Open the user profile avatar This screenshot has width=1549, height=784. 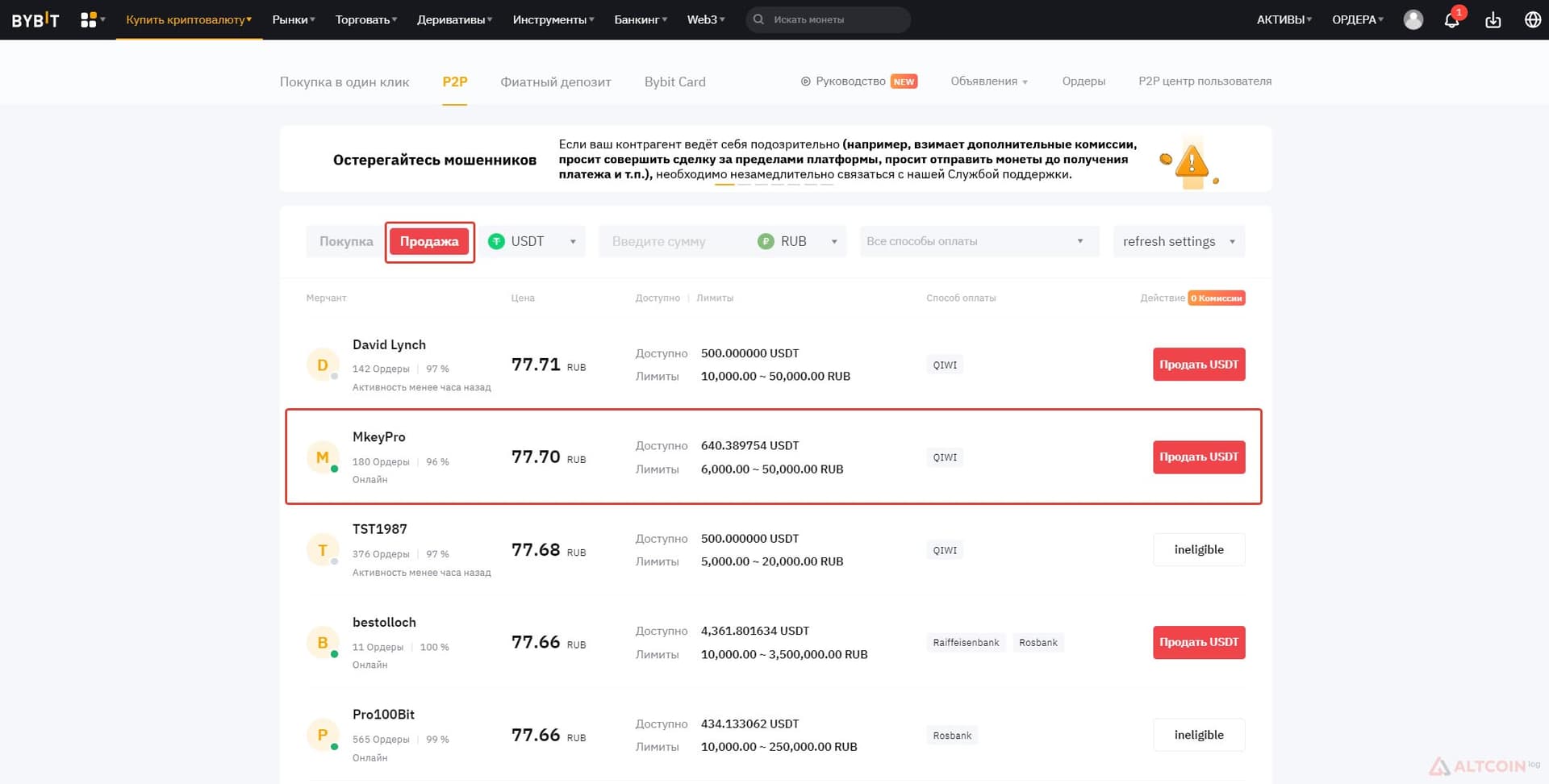click(x=1413, y=19)
